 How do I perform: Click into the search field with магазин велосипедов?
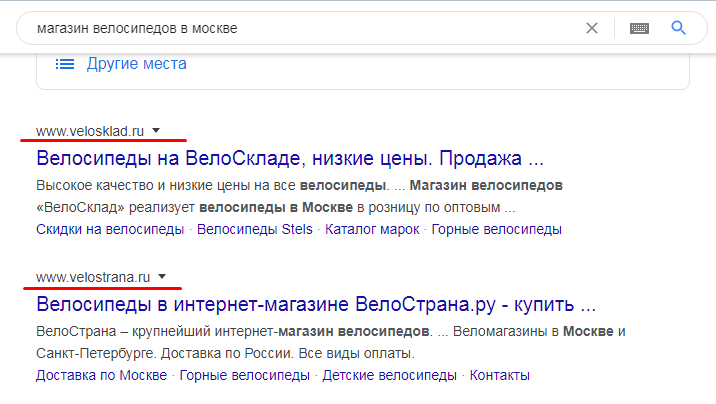pyautogui.click(x=300, y=28)
